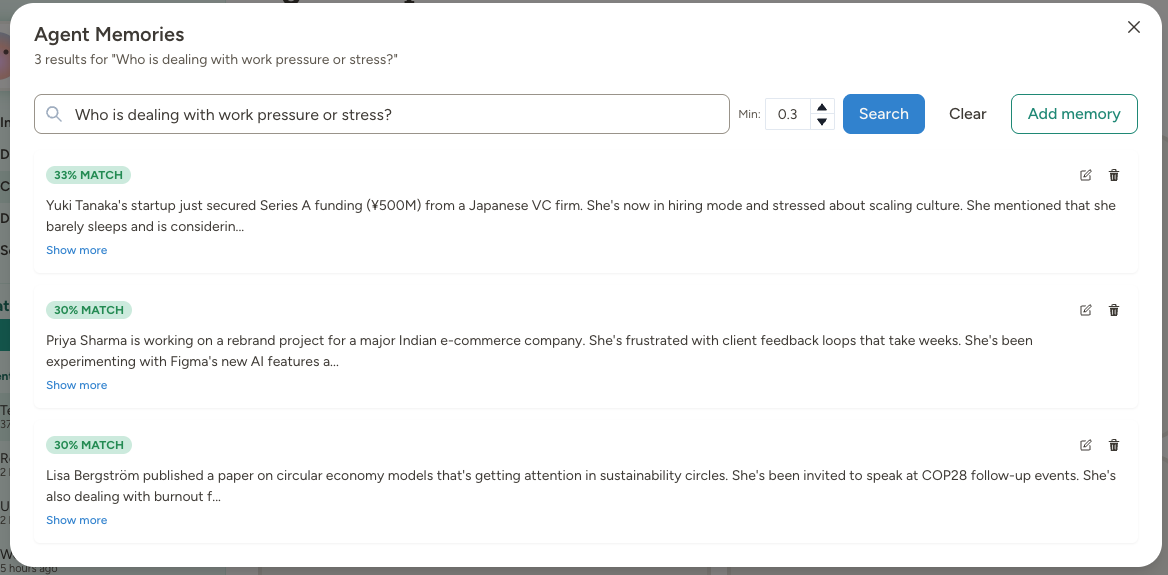
Task: Click the Yuki Tanaka memory text
Action: [x=581, y=216]
